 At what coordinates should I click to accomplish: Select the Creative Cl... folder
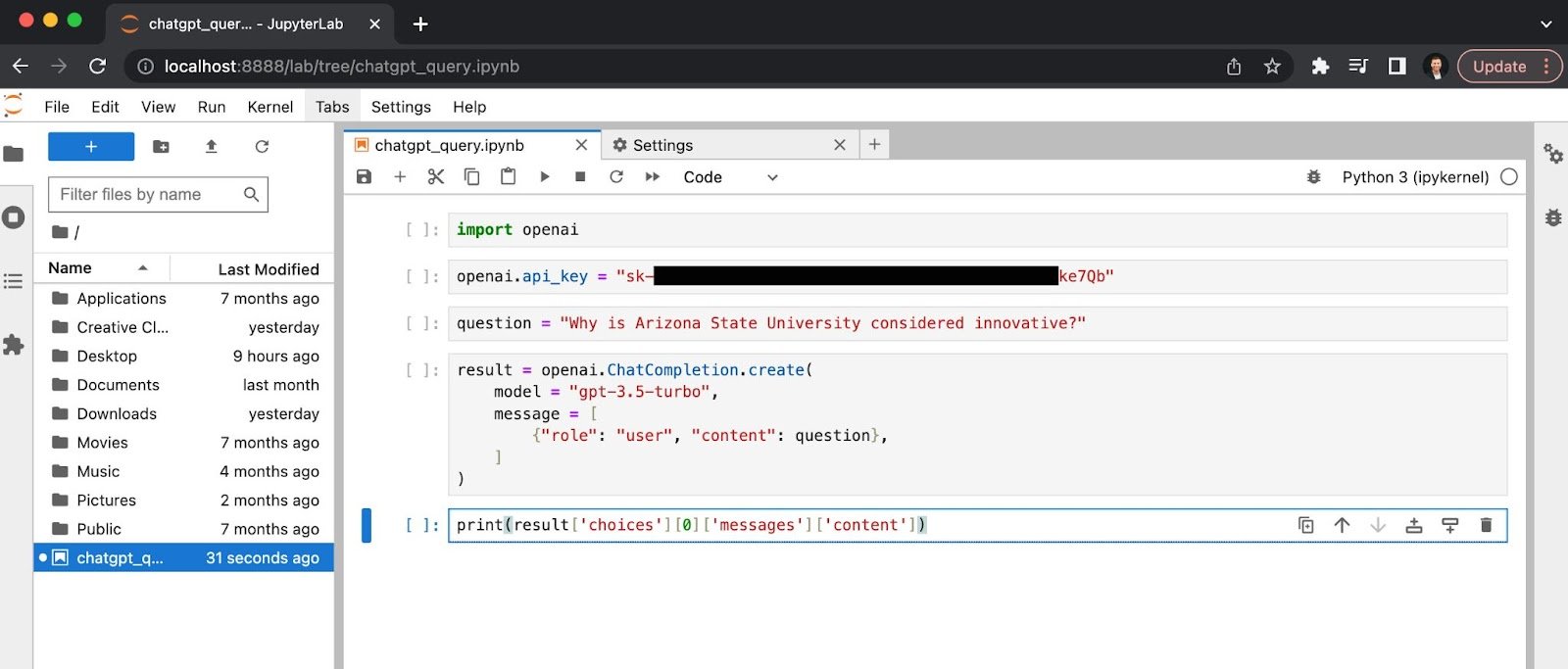[184, 327]
